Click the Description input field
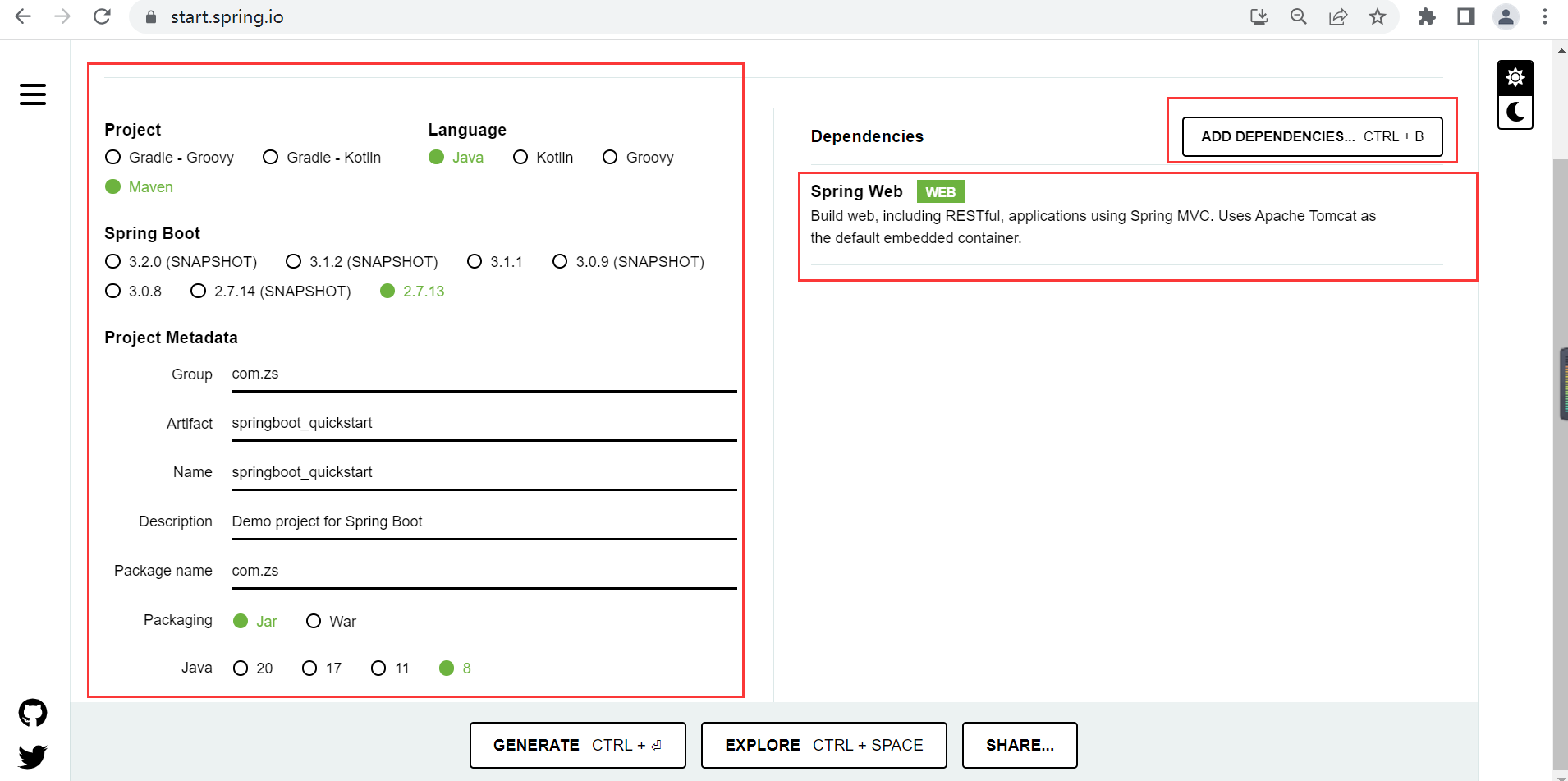Image resolution: width=1568 pixels, height=781 pixels. click(x=484, y=522)
